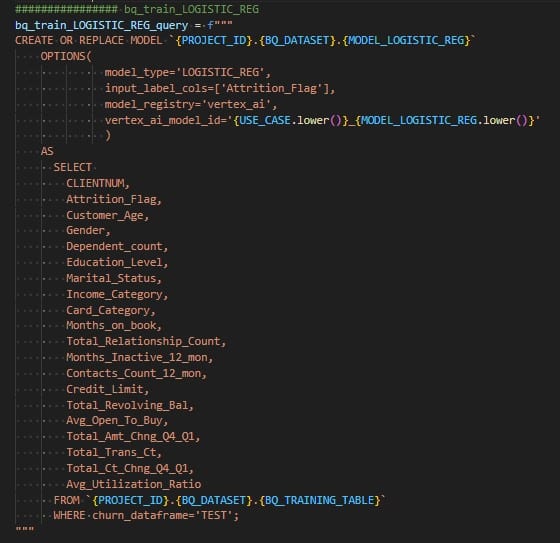
Task: Click the Avg_Open_To_Buy column
Action: (114, 420)
